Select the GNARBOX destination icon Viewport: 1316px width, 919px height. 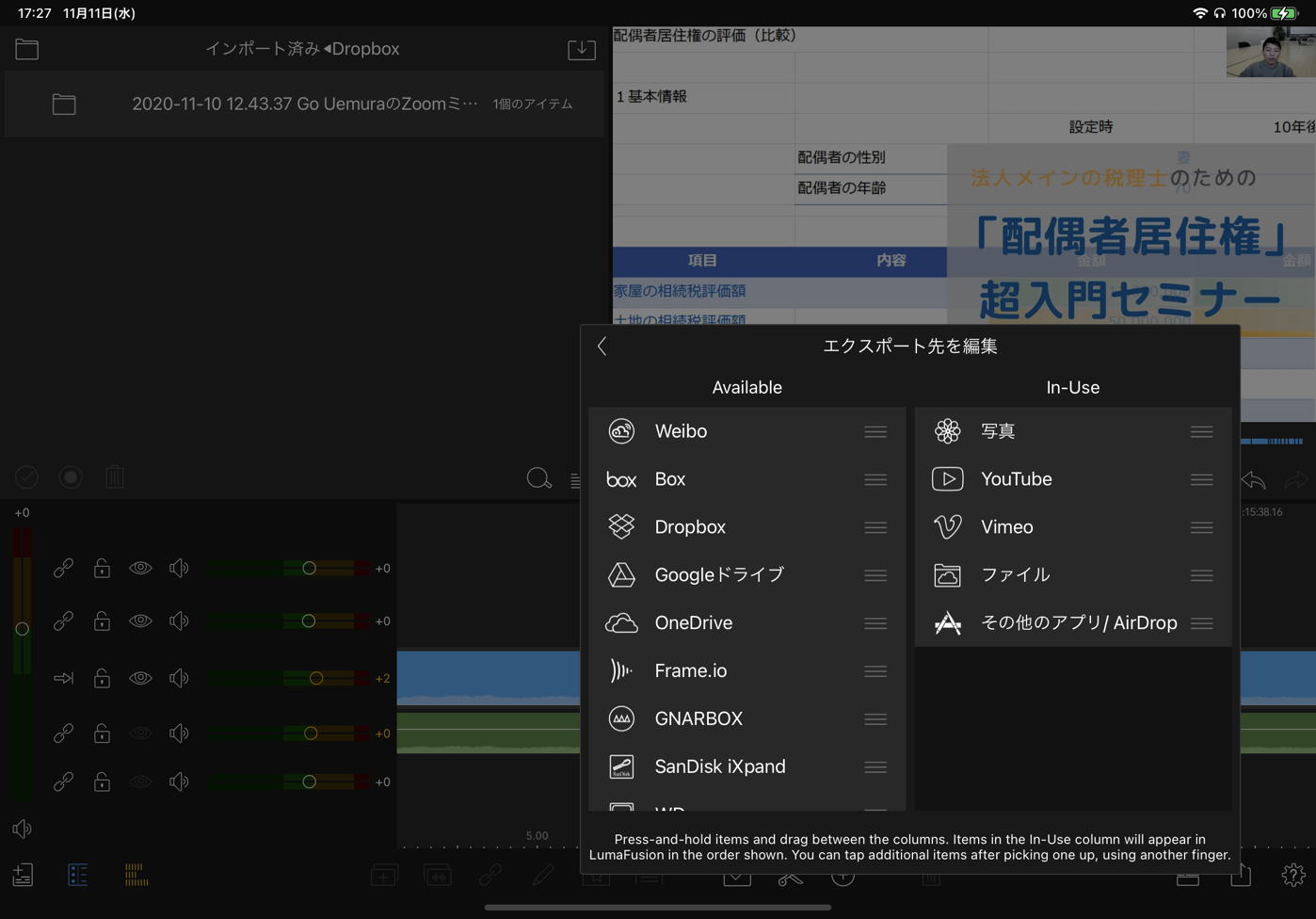point(621,718)
